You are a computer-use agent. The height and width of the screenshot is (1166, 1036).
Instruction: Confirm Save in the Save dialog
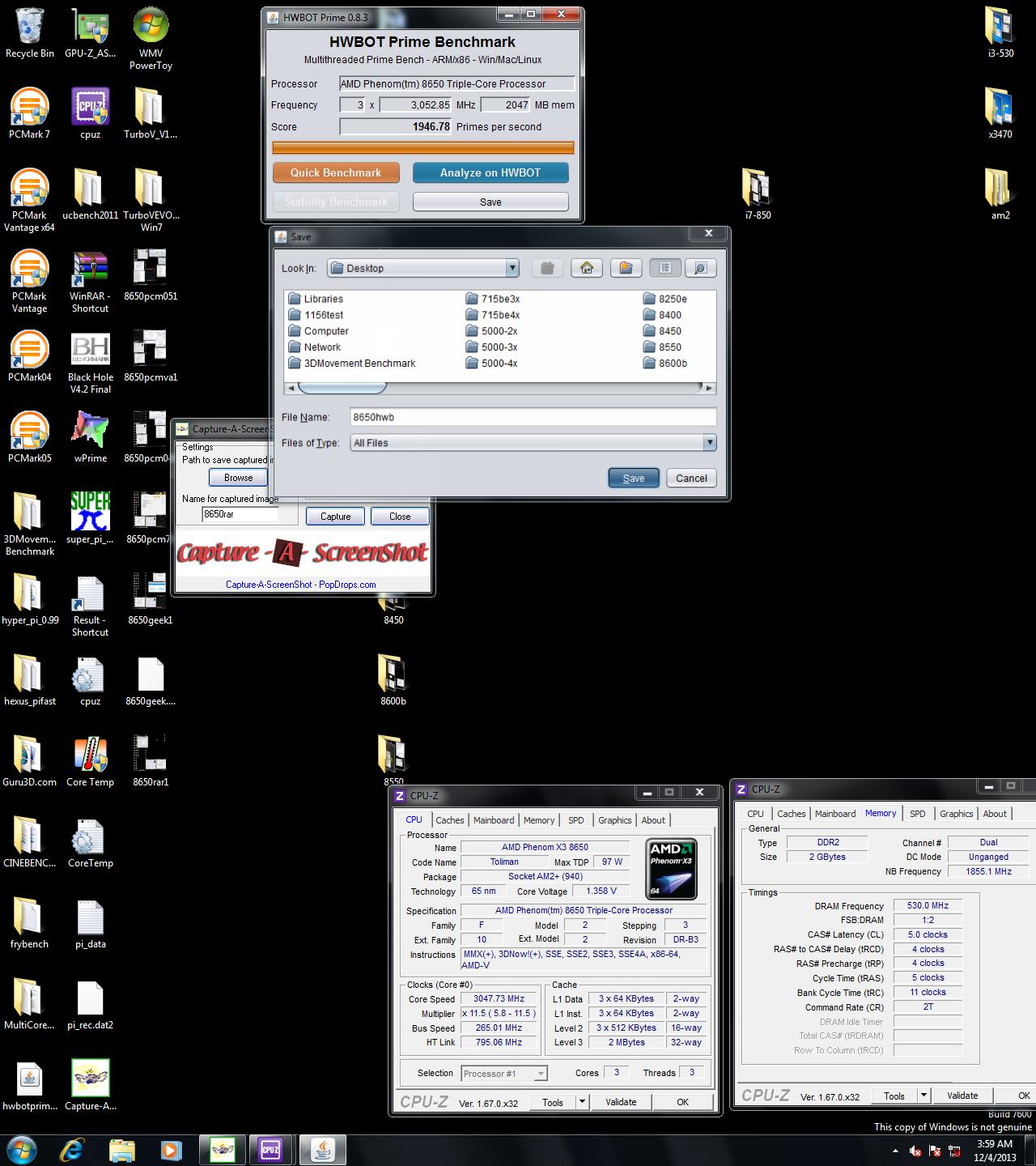(634, 478)
